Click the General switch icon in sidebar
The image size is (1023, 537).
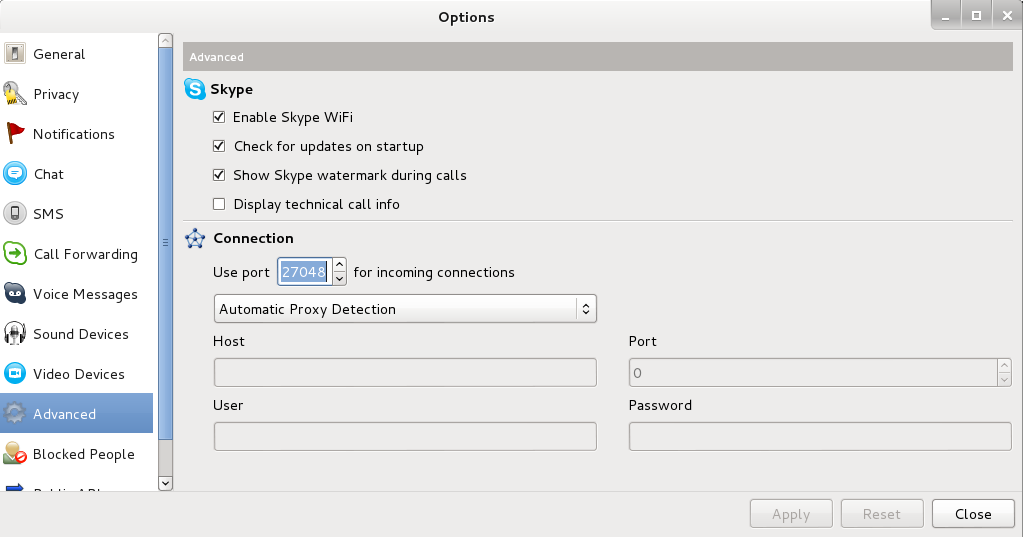click(14, 54)
